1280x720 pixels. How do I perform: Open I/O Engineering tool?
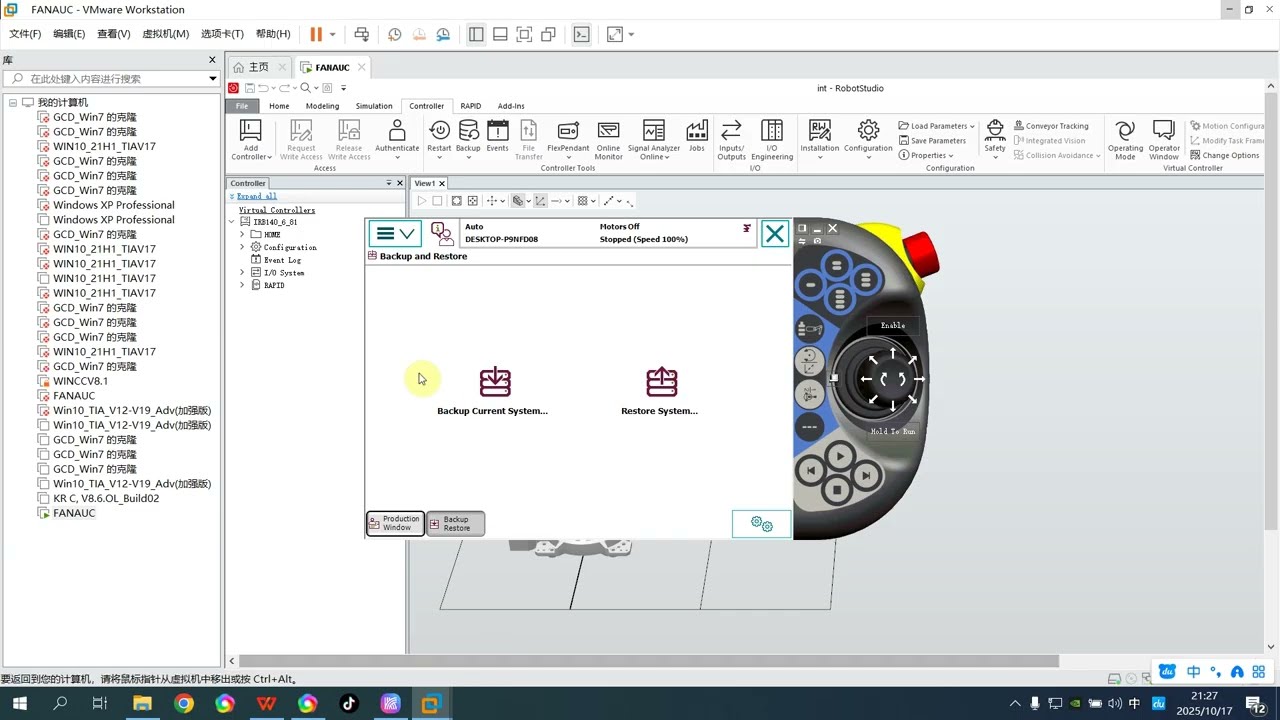click(x=771, y=139)
